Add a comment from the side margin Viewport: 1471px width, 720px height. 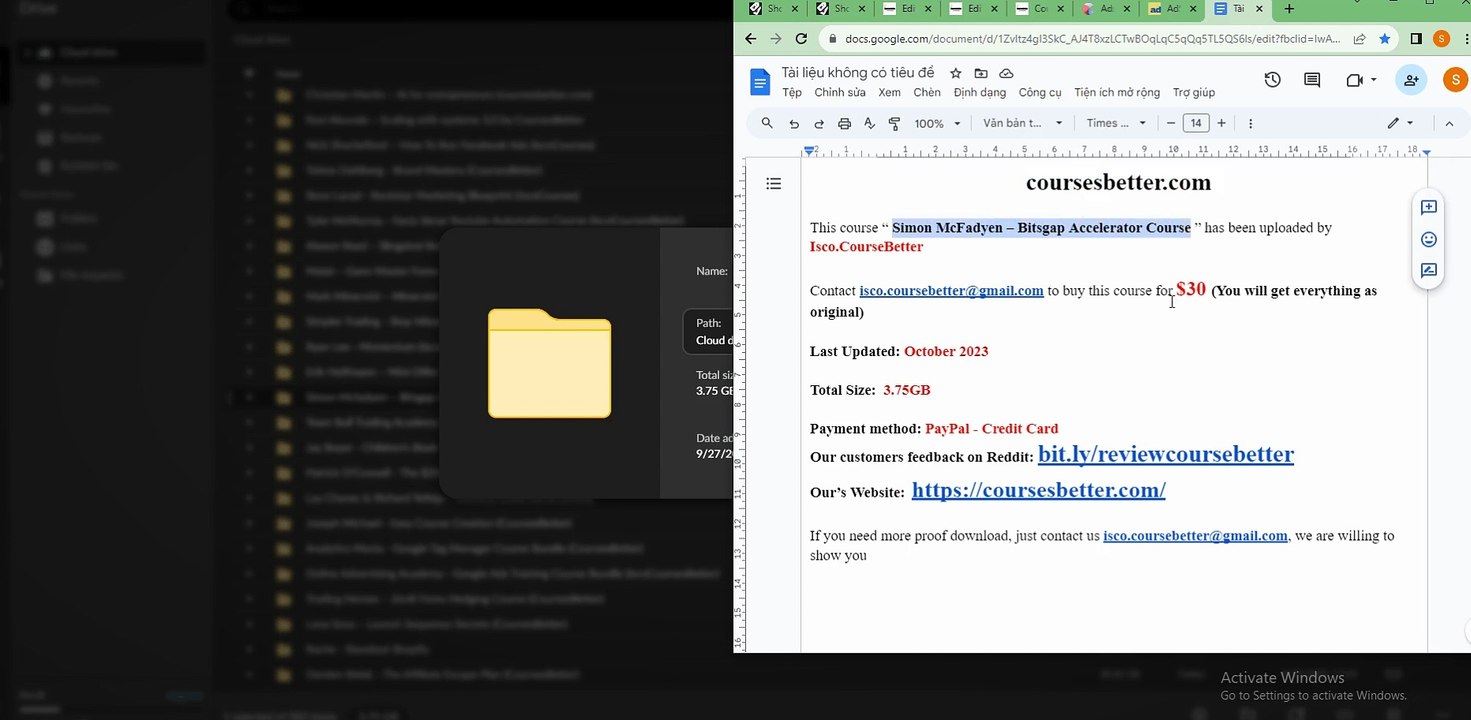[1429, 208]
